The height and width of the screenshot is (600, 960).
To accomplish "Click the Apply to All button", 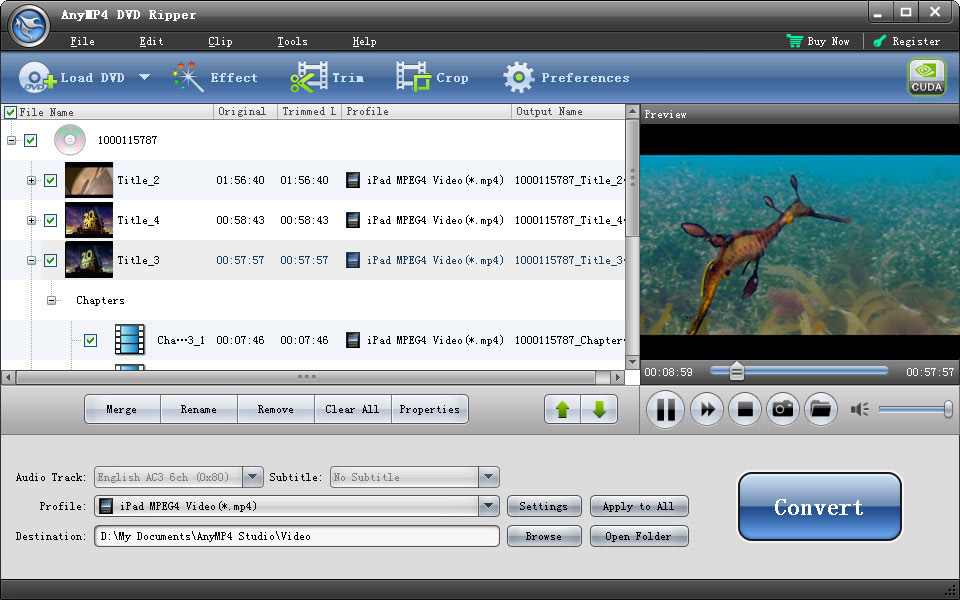I will [x=638, y=507].
